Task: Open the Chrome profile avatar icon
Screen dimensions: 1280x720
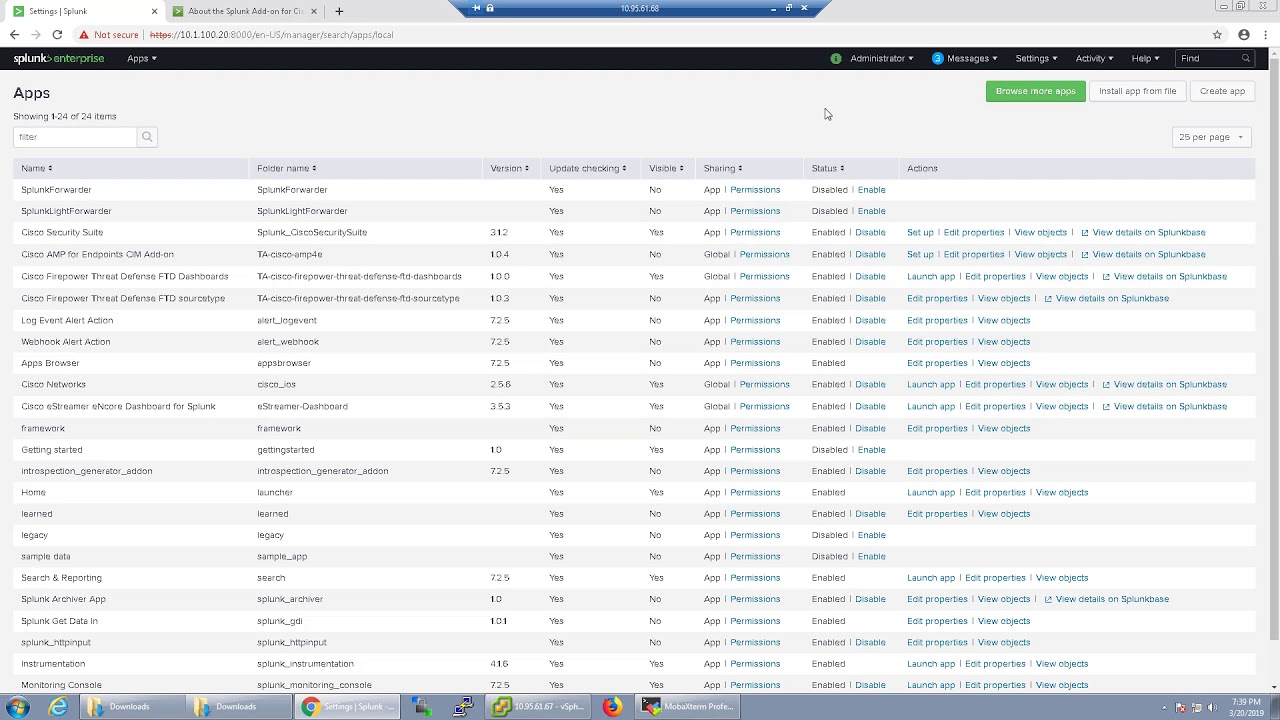Action: pyautogui.click(x=1244, y=35)
